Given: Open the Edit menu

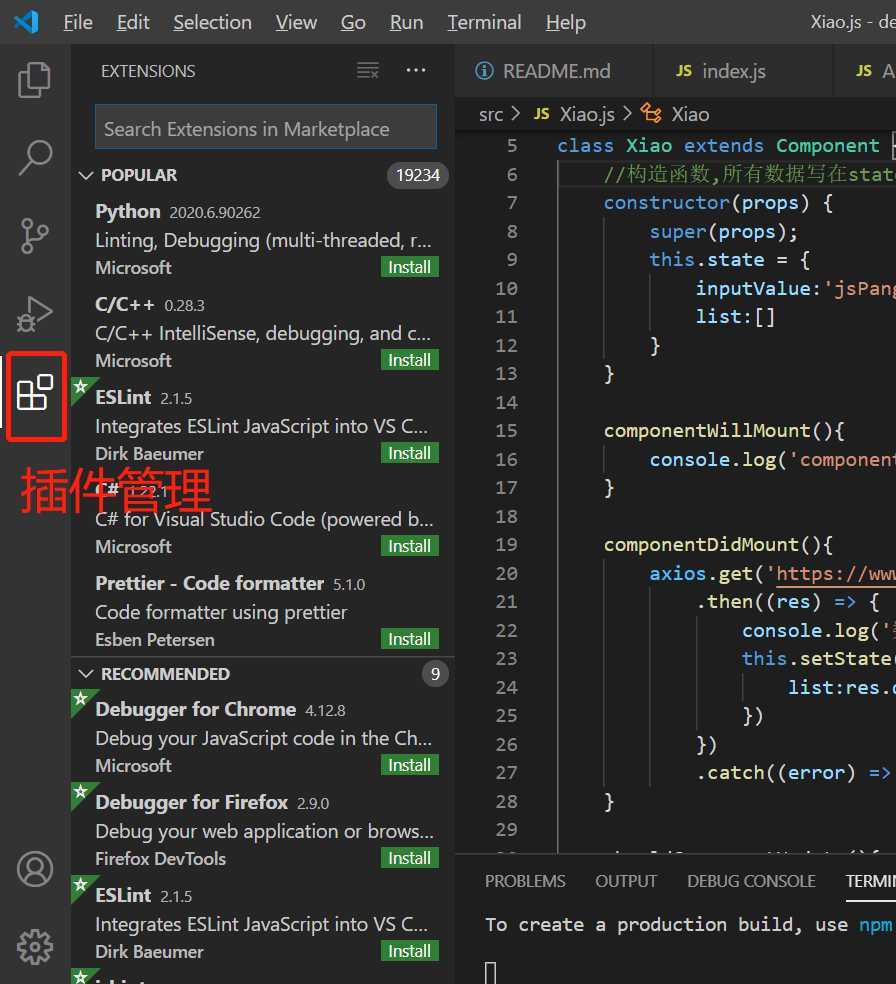Looking at the screenshot, I should point(133,23).
